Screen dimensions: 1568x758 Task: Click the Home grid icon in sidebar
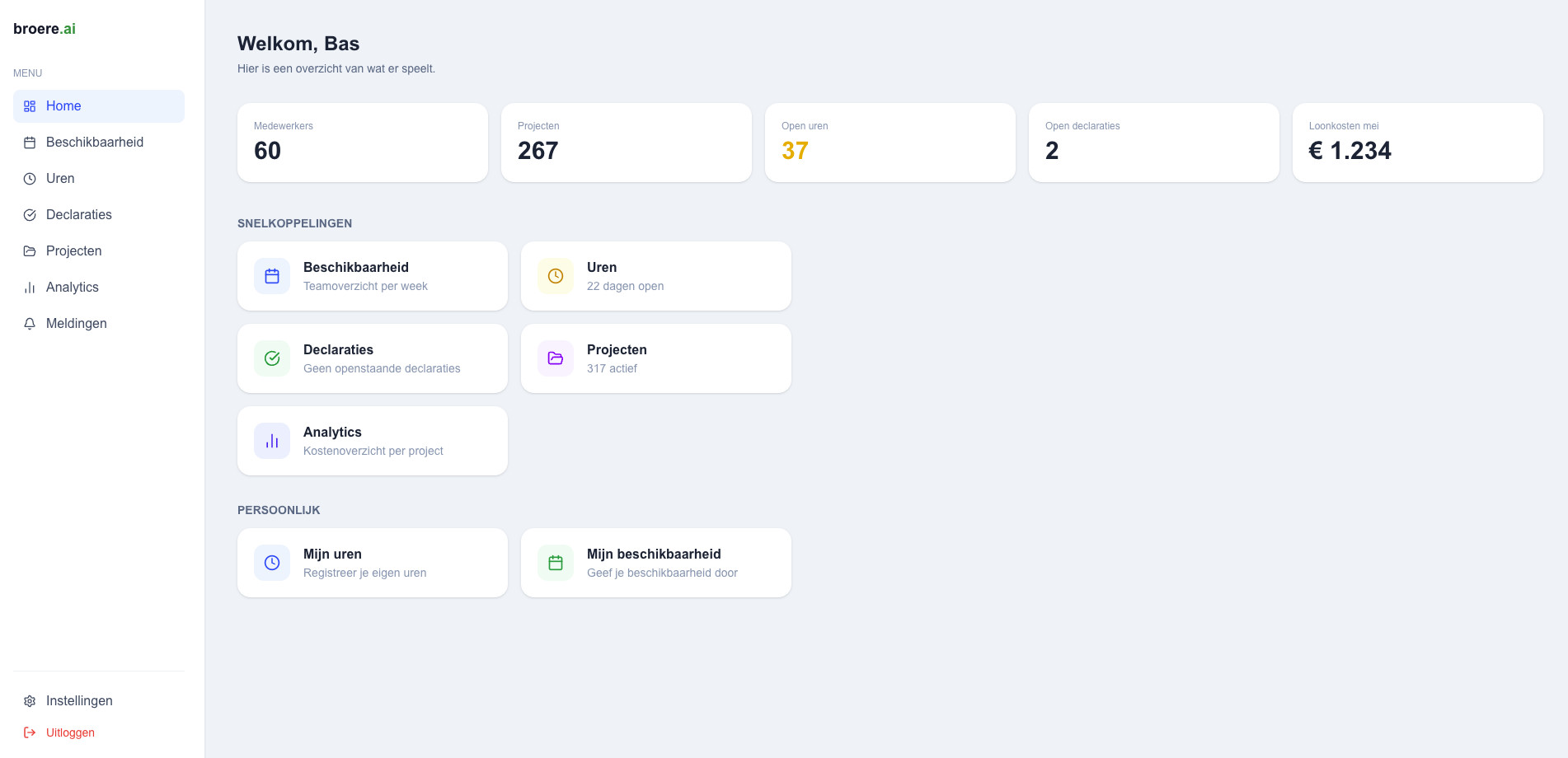click(30, 106)
